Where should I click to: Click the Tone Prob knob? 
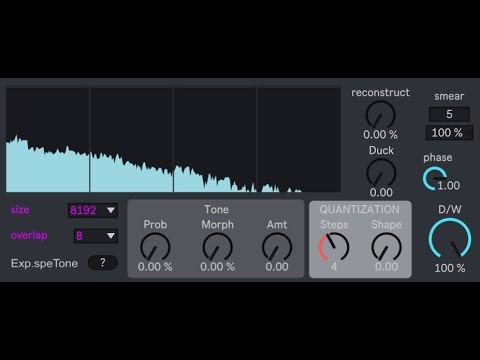coord(155,247)
